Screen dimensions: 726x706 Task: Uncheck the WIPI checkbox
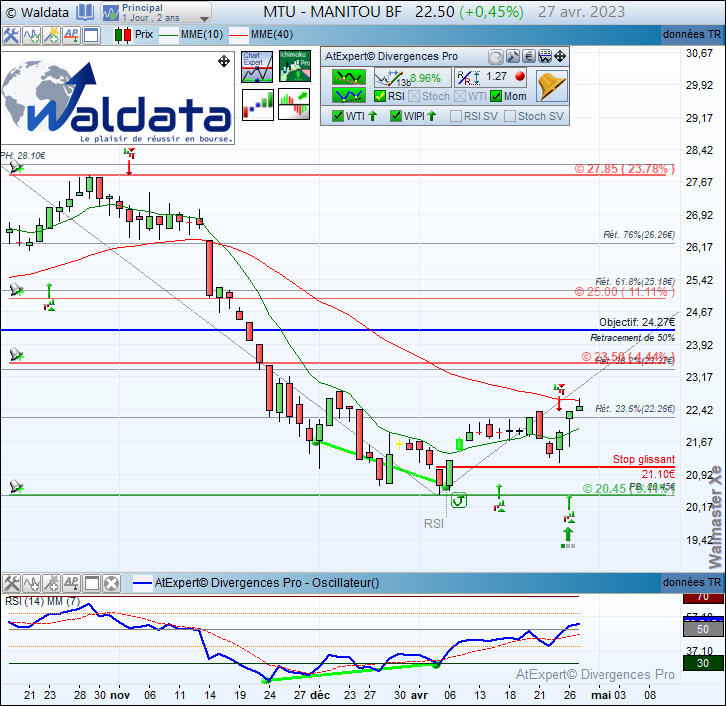396,116
